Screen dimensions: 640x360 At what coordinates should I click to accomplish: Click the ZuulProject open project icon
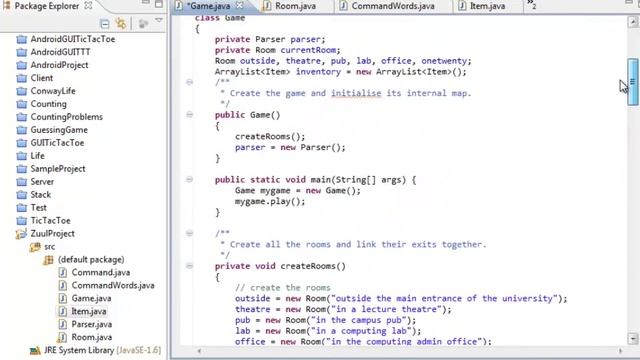coord(21,234)
